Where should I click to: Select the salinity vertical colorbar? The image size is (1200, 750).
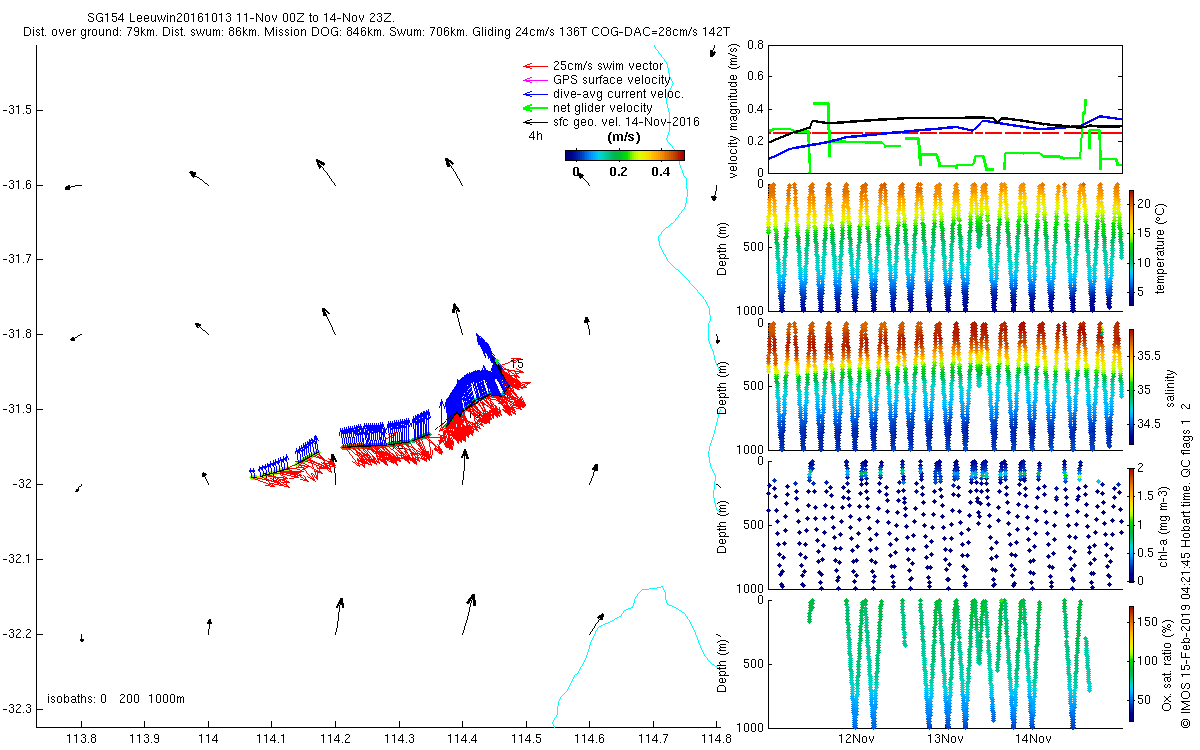1132,385
